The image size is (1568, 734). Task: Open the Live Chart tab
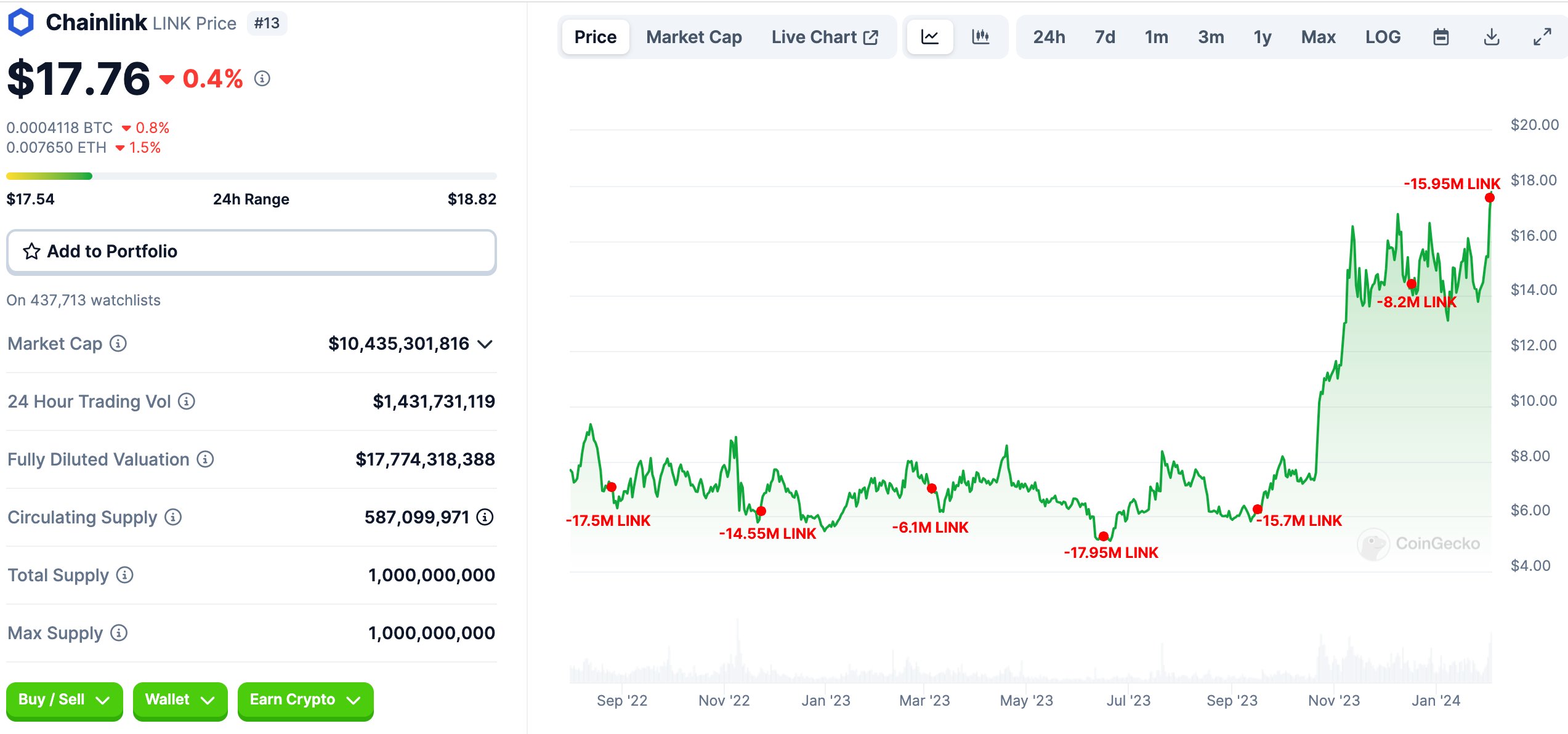[x=825, y=37]
